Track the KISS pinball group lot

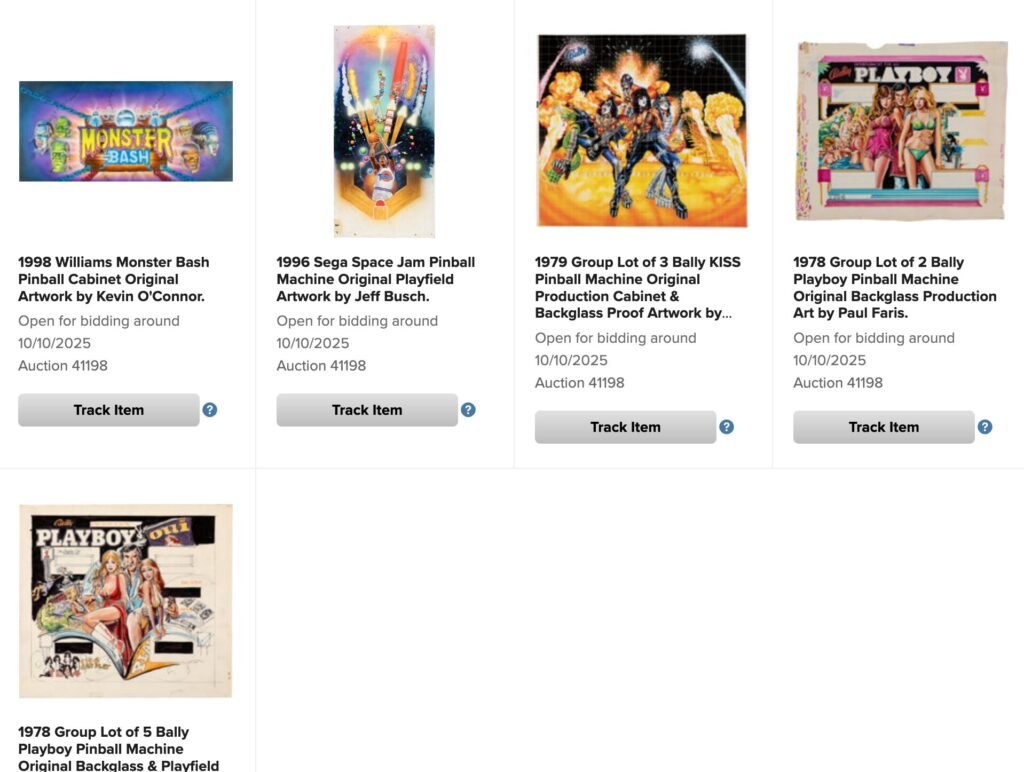[625, 427]
